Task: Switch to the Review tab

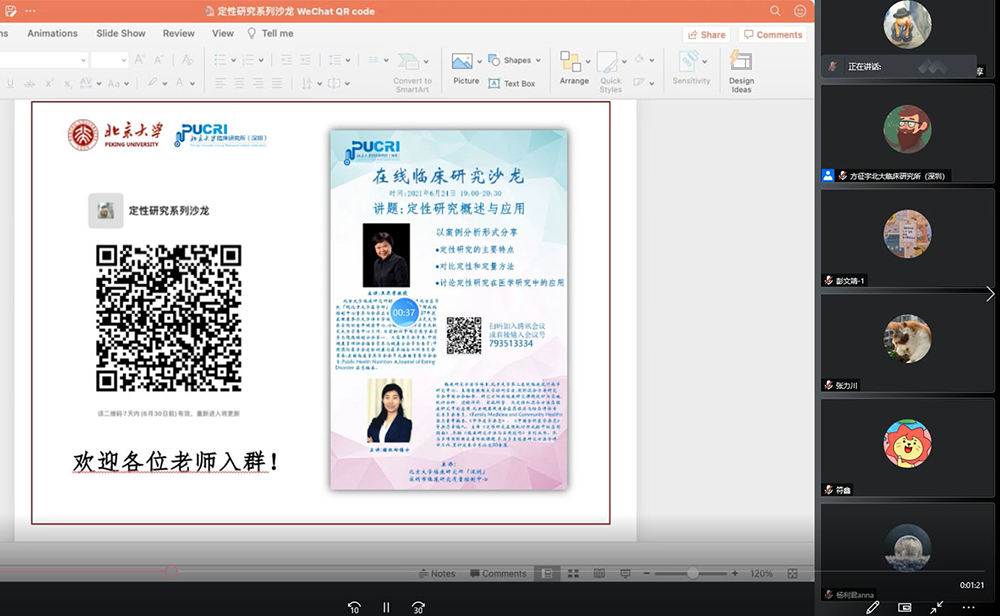Action: 179,33
